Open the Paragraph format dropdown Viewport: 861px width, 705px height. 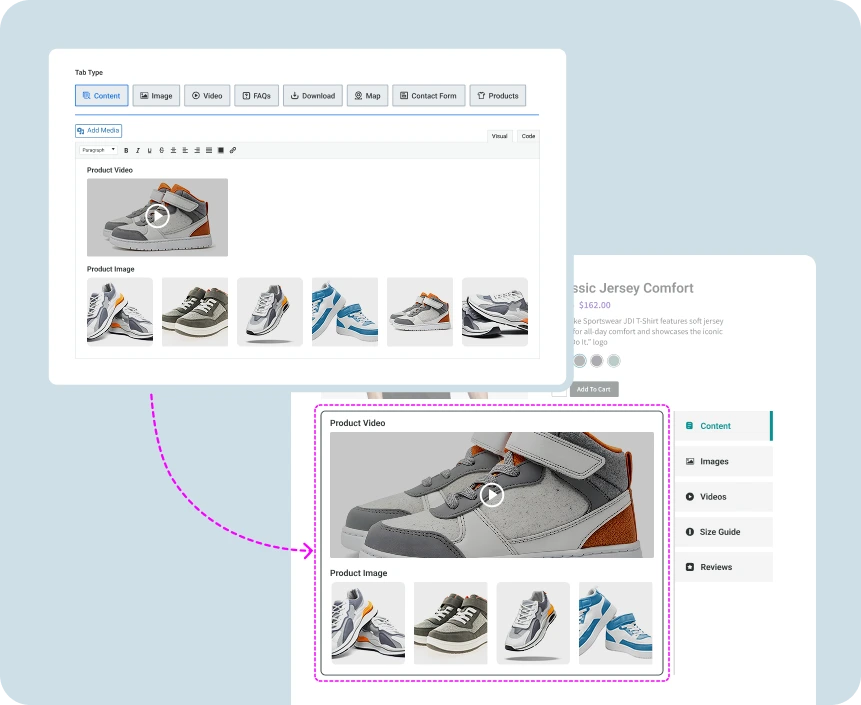click(98, 150)
